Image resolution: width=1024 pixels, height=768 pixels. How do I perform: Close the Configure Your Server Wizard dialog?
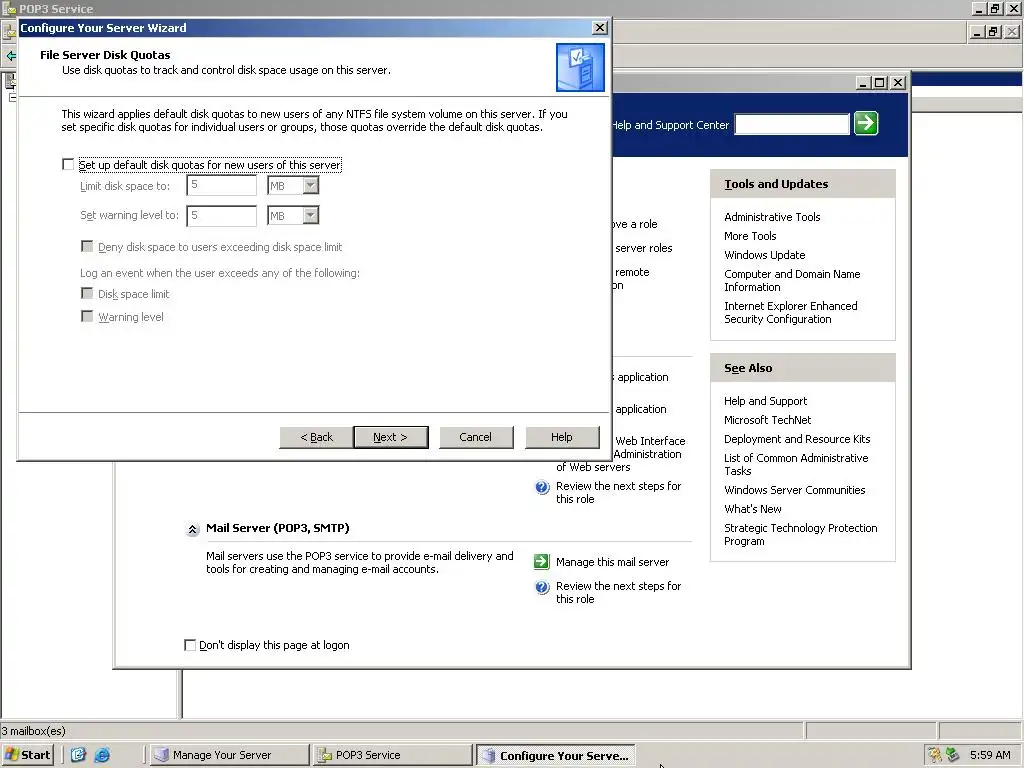tap(600, 27)
